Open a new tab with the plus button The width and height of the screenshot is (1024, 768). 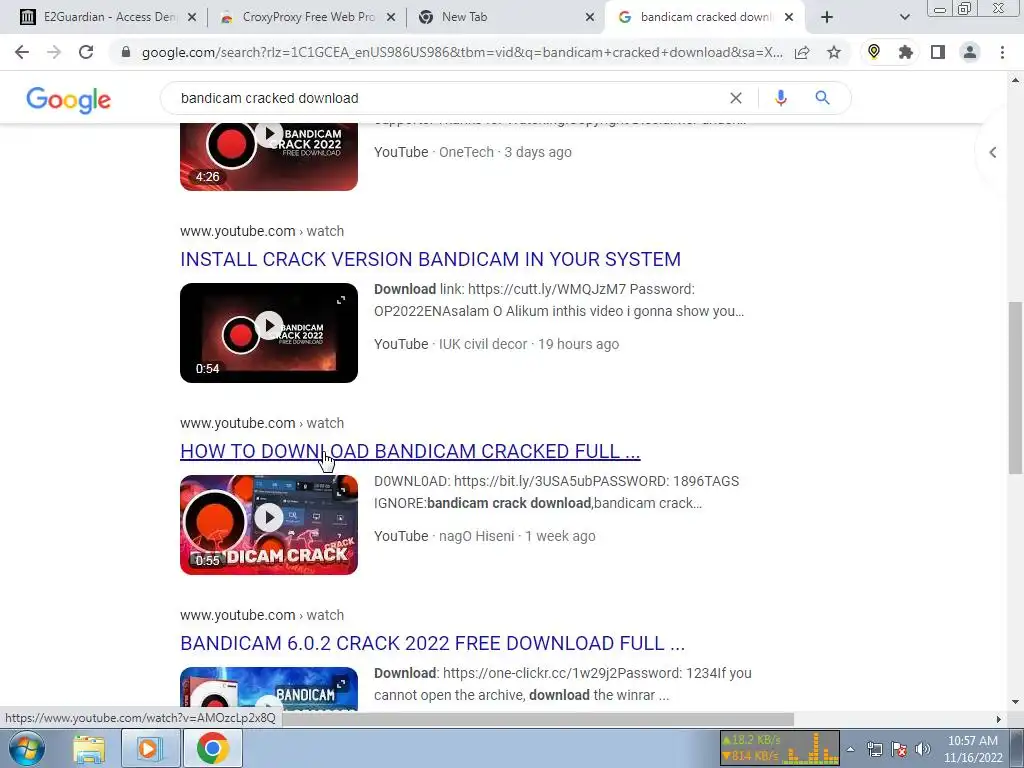827,17
